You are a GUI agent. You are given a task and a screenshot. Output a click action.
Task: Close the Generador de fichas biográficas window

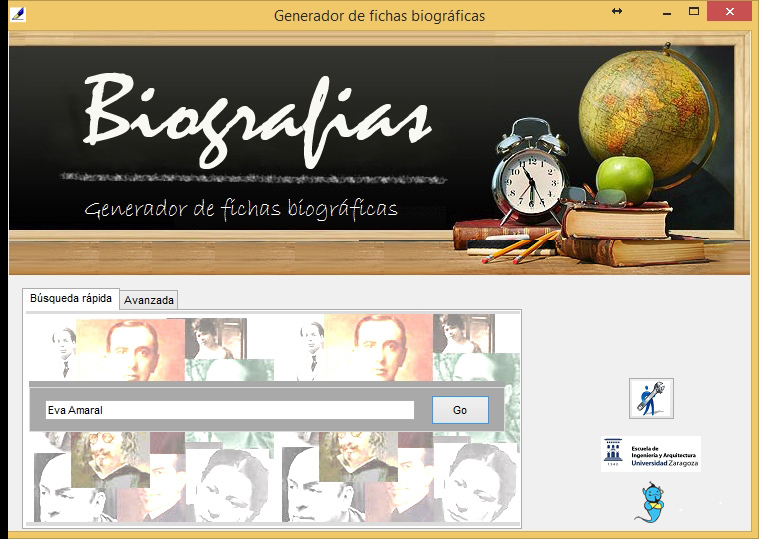click(x=729, y=12)
